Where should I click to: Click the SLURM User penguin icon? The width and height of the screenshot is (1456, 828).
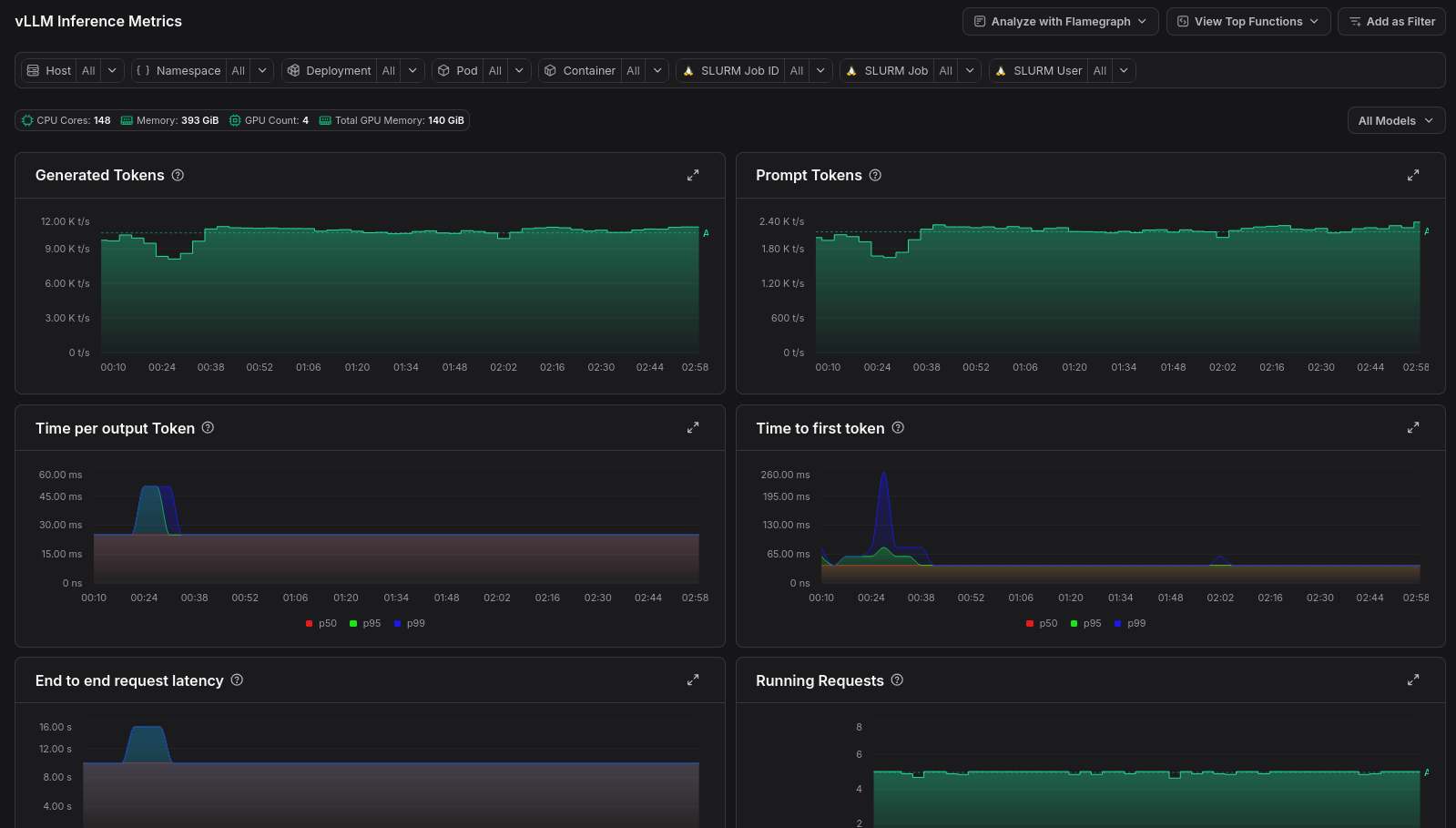pos(1001,70)
